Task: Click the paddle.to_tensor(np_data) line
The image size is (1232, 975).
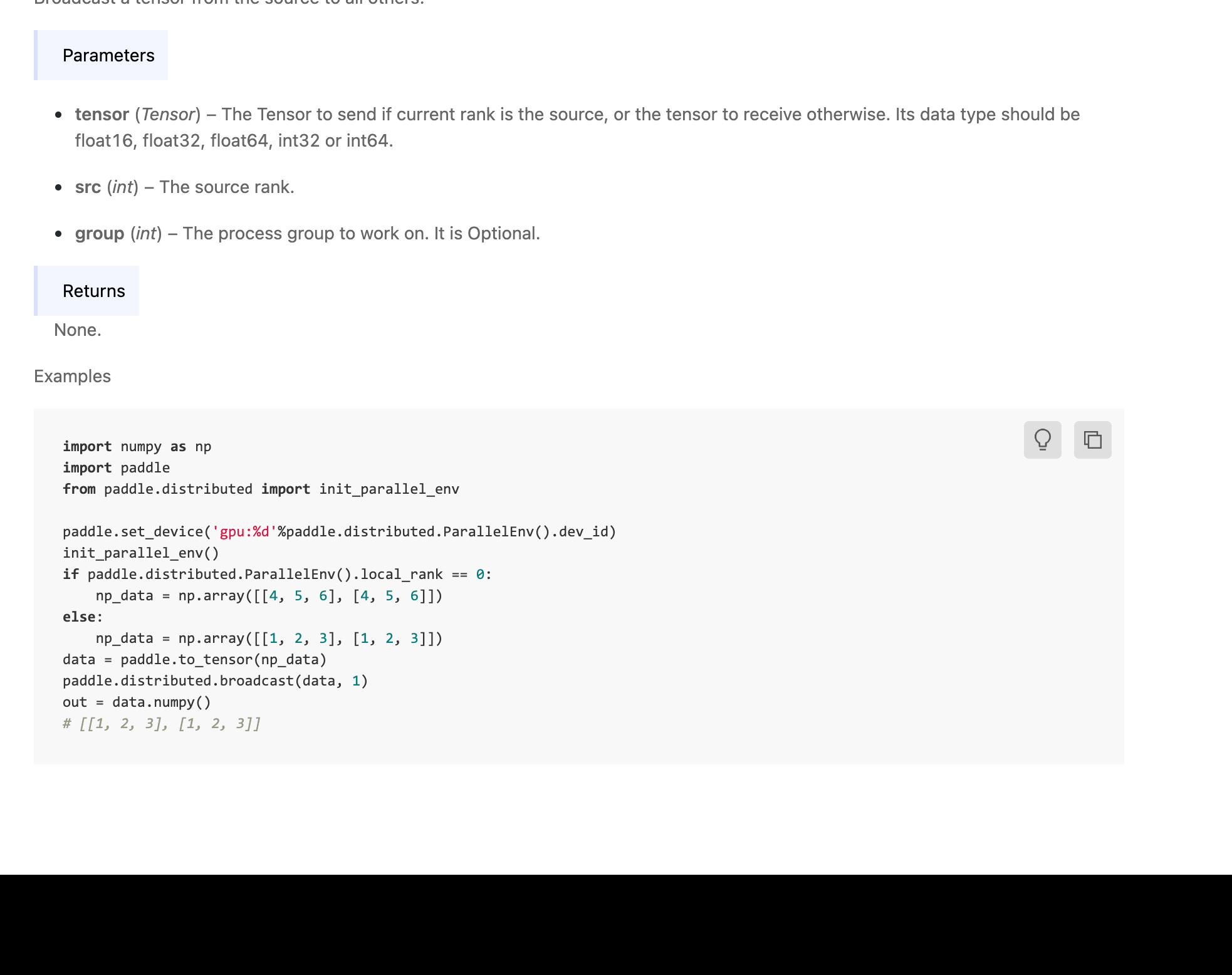Action: (194, 660)
